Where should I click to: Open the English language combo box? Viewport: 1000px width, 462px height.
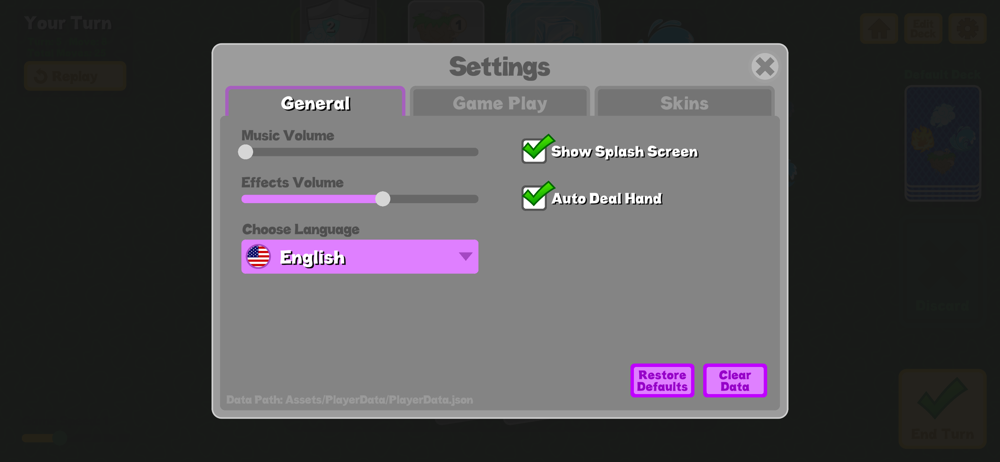[x=360, y=257]
